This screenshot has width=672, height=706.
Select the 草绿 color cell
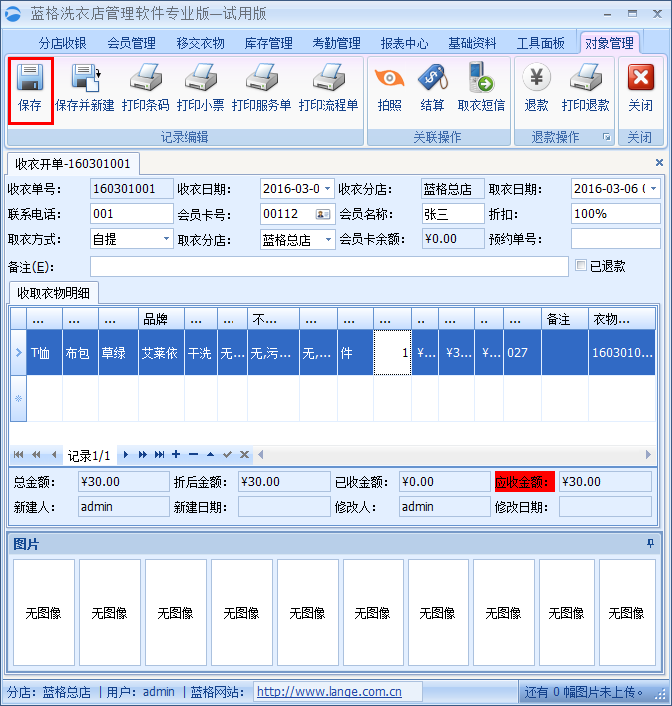[x=118, y=353]
